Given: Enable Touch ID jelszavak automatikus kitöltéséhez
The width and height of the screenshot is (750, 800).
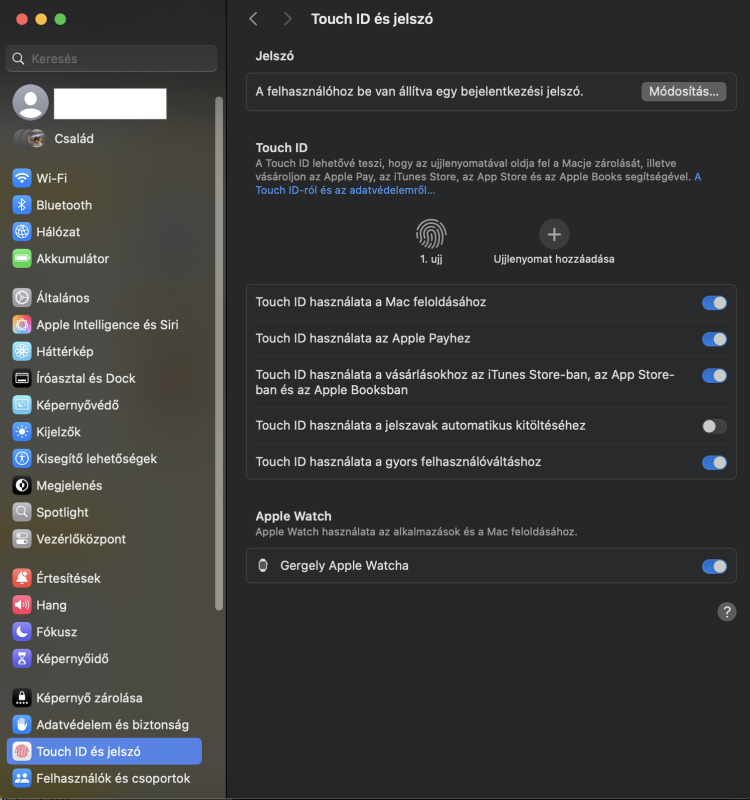Looking at the screenshot, I should (714, 426).
